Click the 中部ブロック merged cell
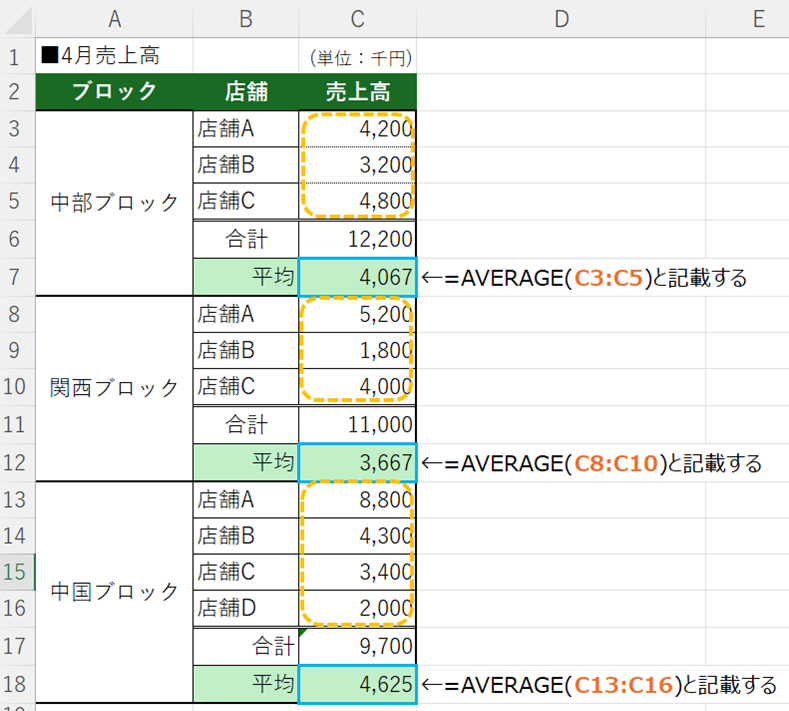Screen dimensions: 789x711 [114, 202]
